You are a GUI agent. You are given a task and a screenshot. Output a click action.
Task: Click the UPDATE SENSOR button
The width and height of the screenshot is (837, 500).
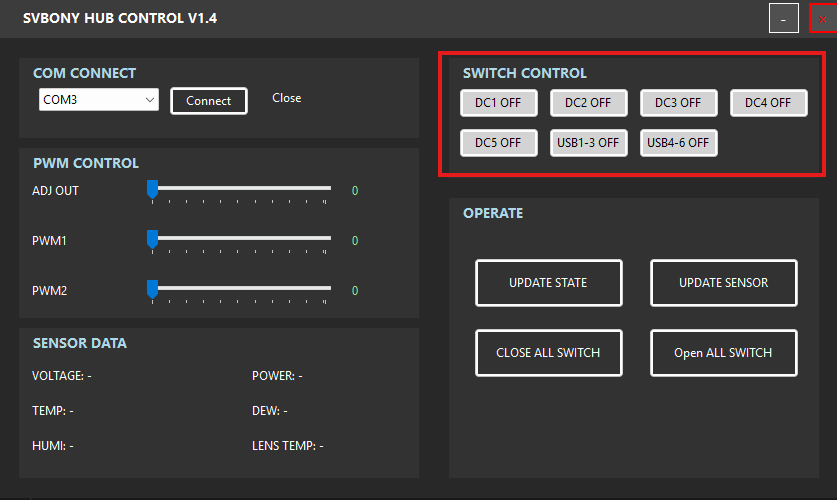coord(724,283)
